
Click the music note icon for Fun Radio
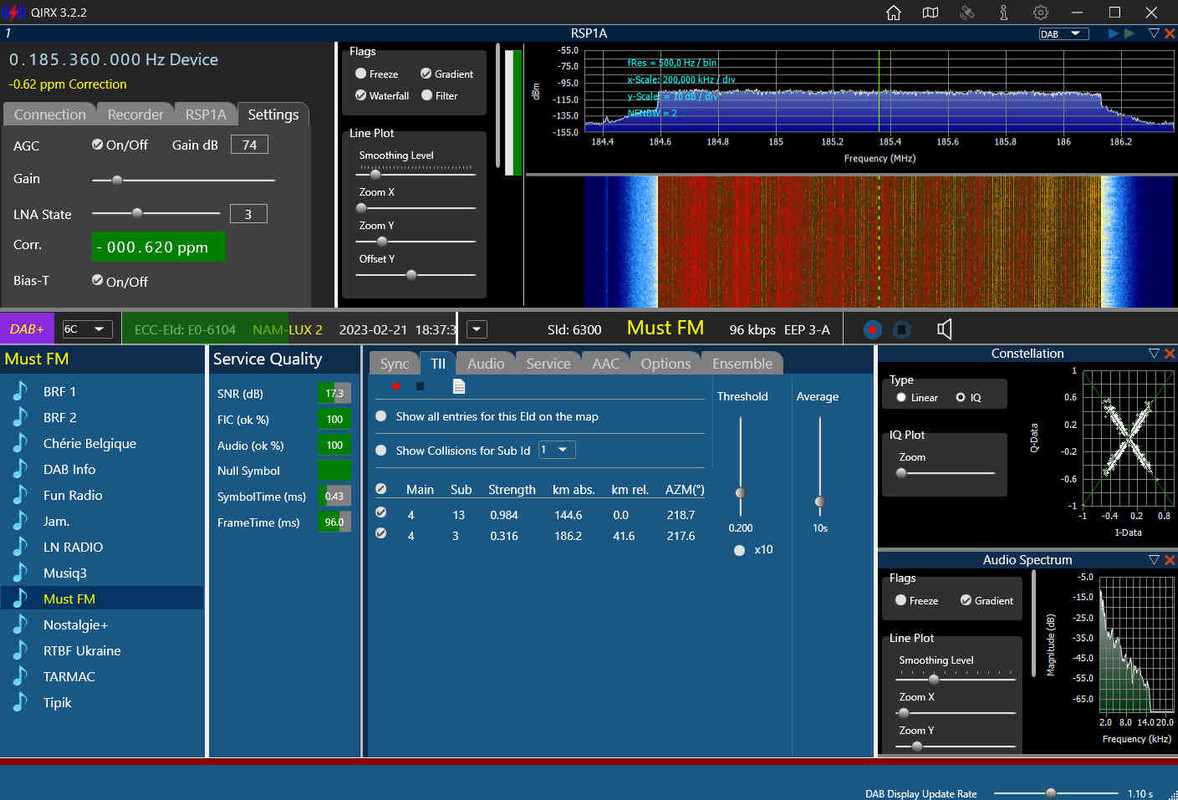click(x=20, y=495)
